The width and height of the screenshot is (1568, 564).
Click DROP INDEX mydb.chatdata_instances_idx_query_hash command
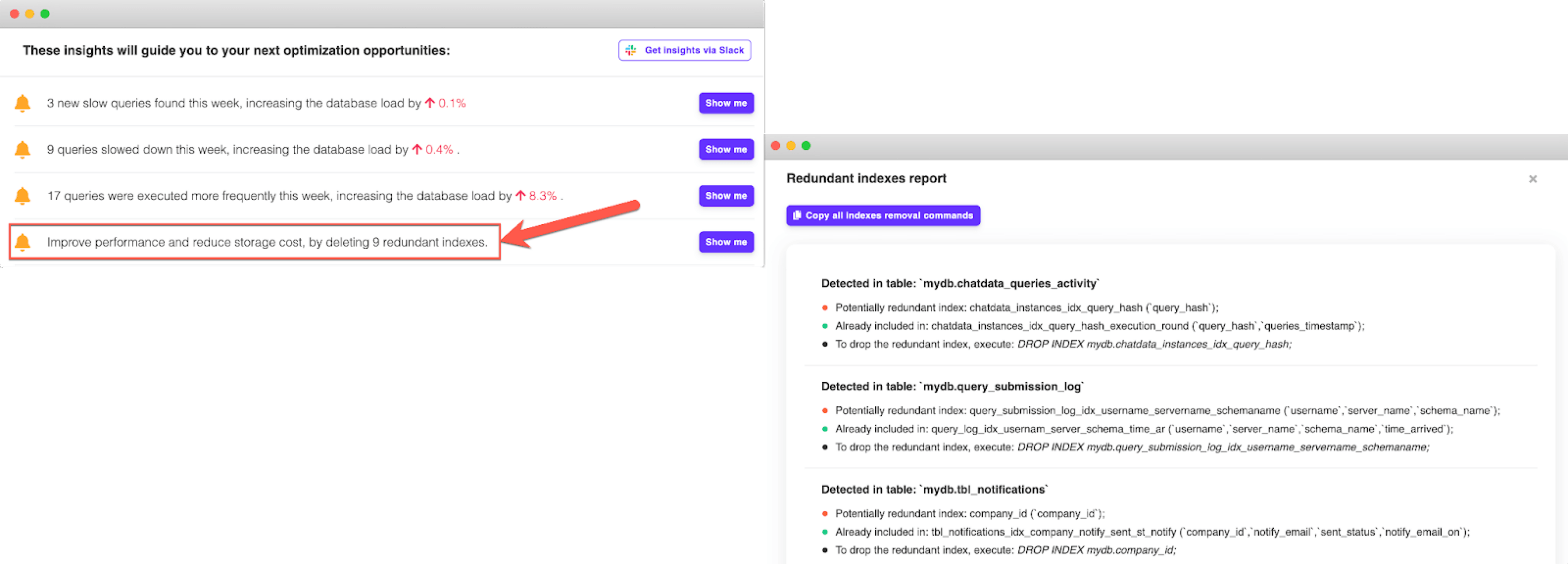(x=1155, y=344)
